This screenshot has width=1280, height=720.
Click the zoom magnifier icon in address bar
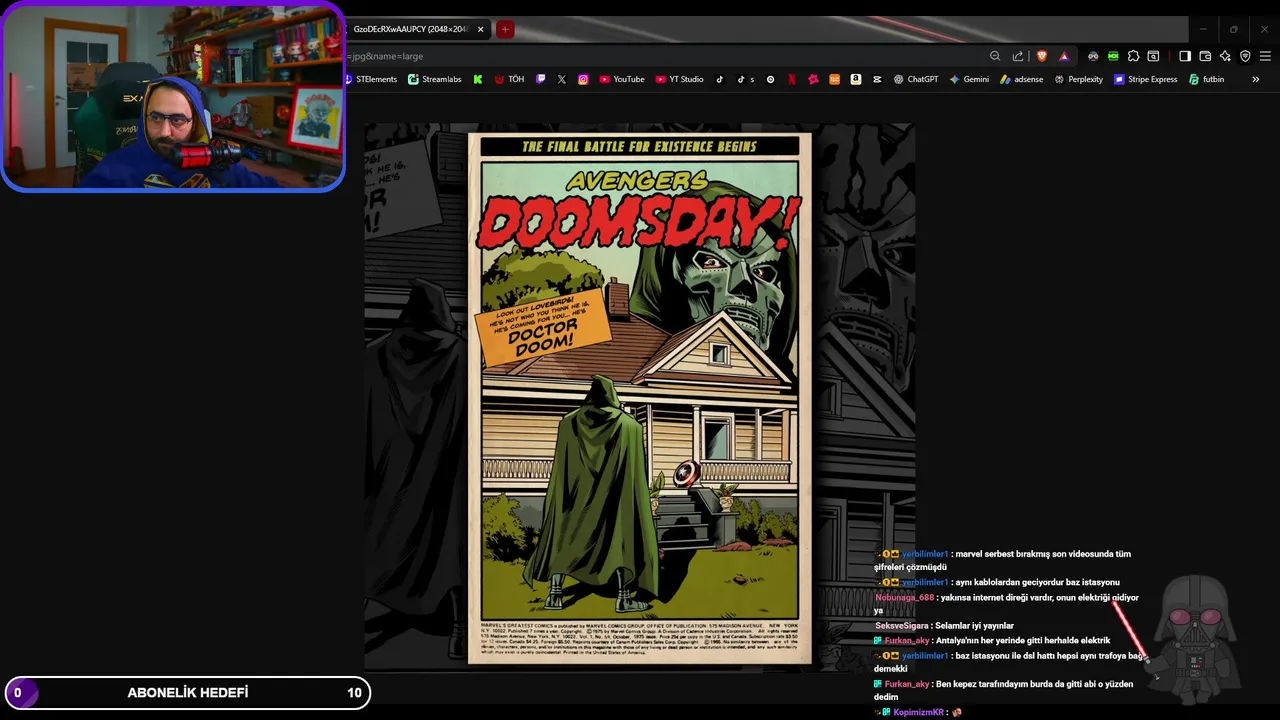[995, 56]
